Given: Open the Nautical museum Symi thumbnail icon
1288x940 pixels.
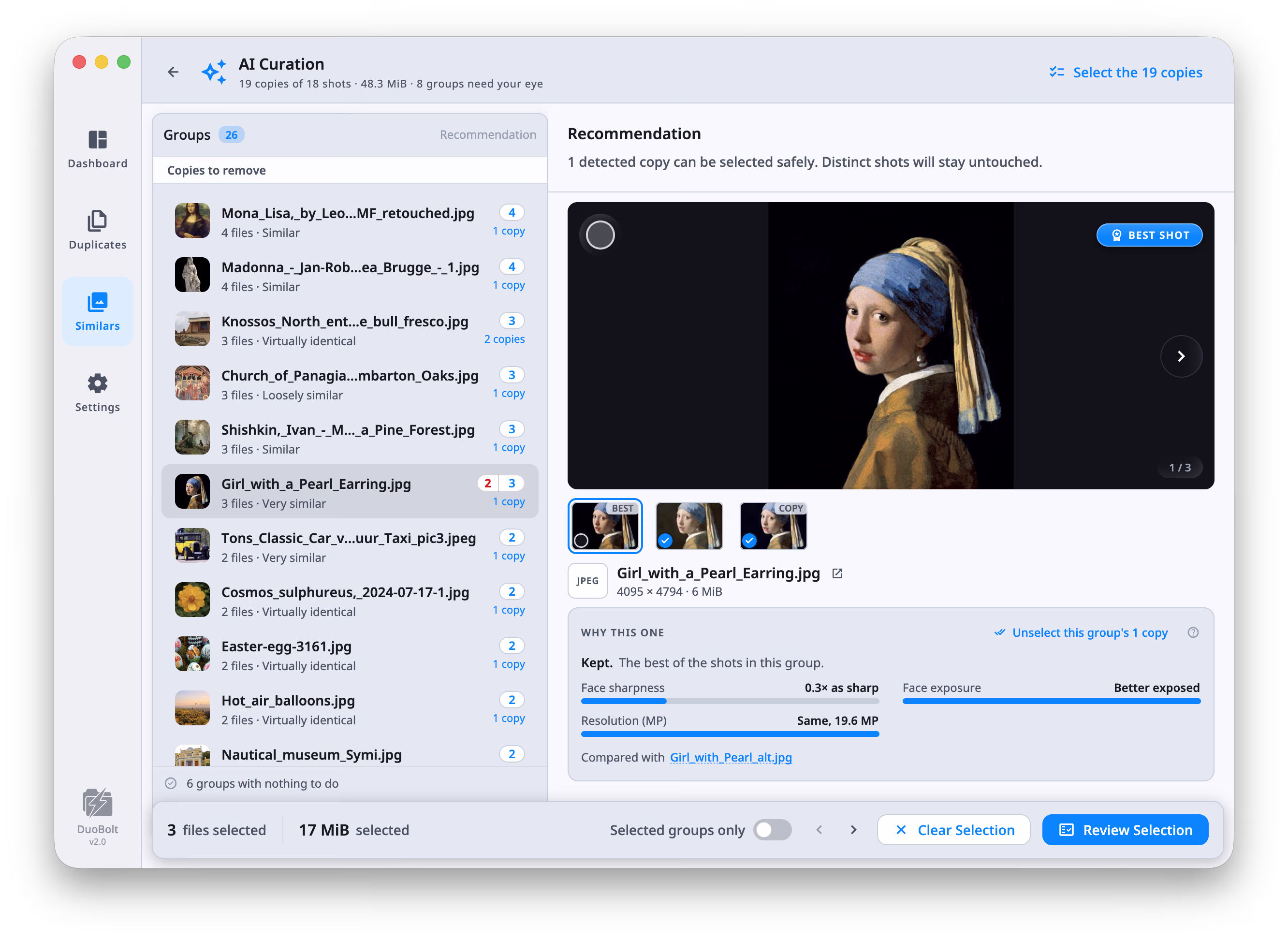Looking at the screenshot, I should (192, 755).
